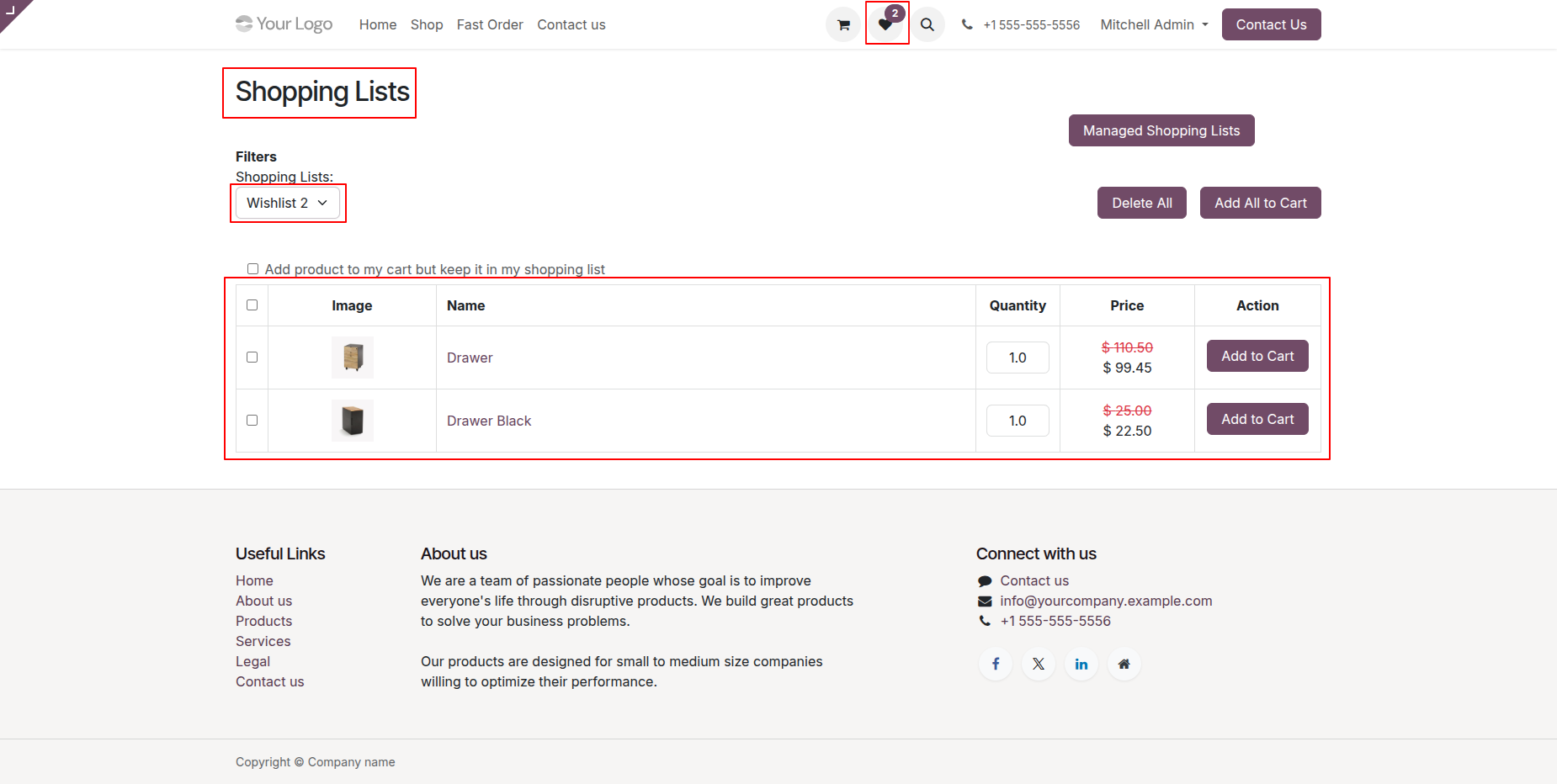Open the Fast Order menu item
The image size is (1557, 784).
(490, 25)
